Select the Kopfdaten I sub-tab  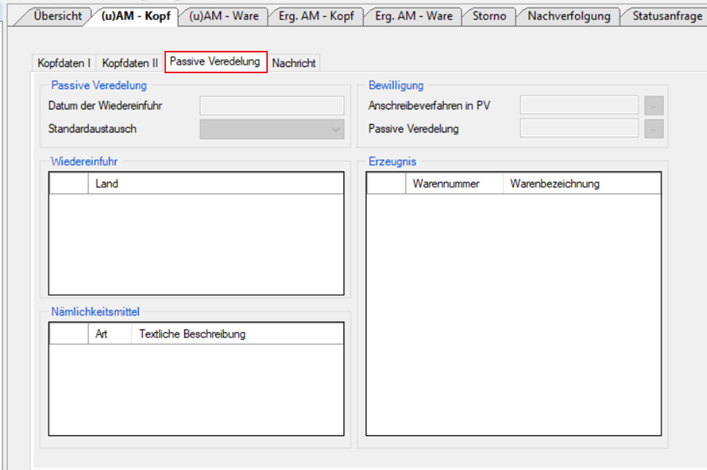[x=64, y=63]
